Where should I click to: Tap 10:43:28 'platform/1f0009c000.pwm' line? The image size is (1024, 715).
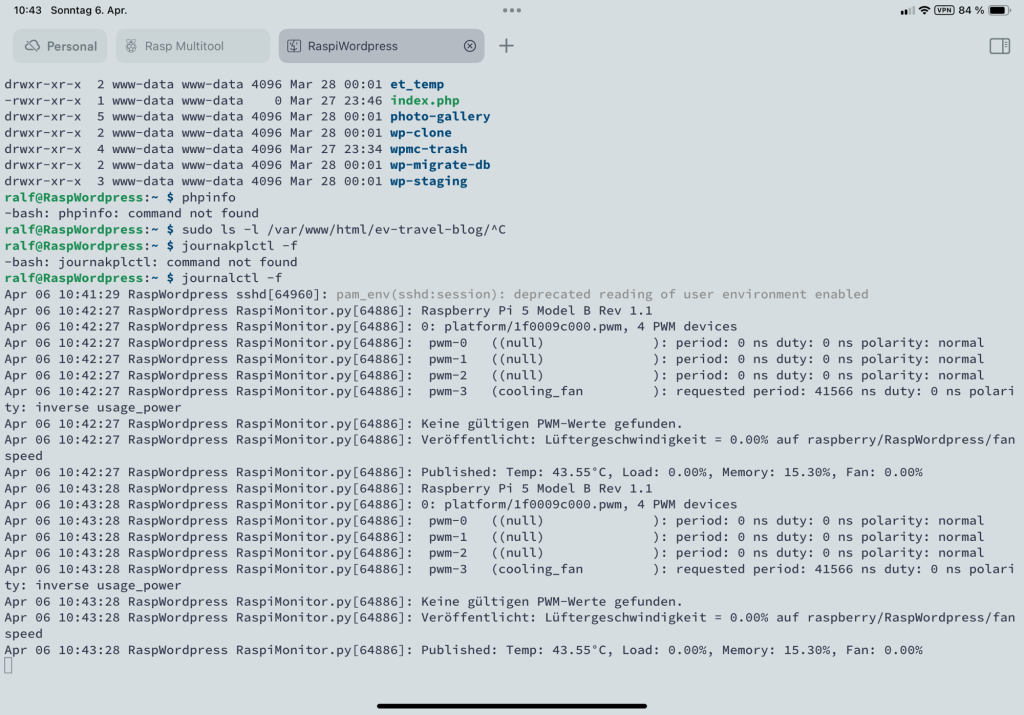point(370,504)
